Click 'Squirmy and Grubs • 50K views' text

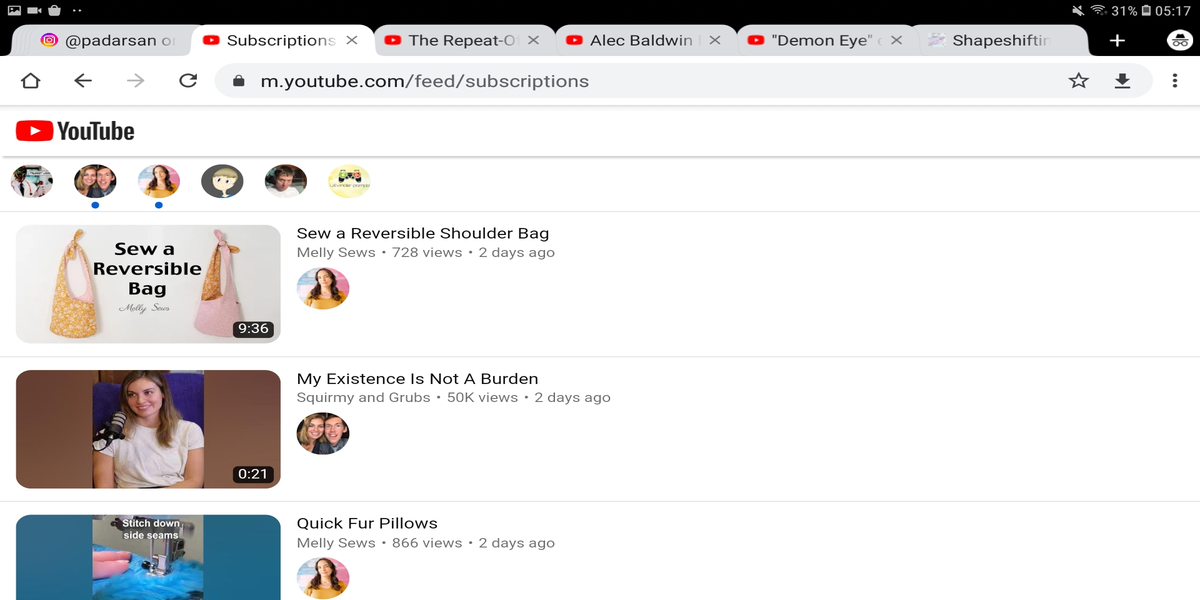click(408, 398)
